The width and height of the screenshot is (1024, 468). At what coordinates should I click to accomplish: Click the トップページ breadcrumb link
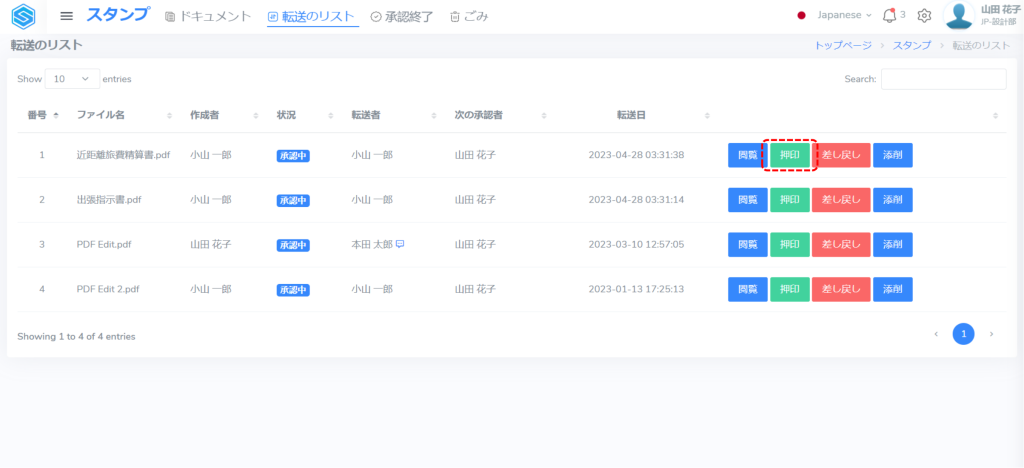coord(843,45)
